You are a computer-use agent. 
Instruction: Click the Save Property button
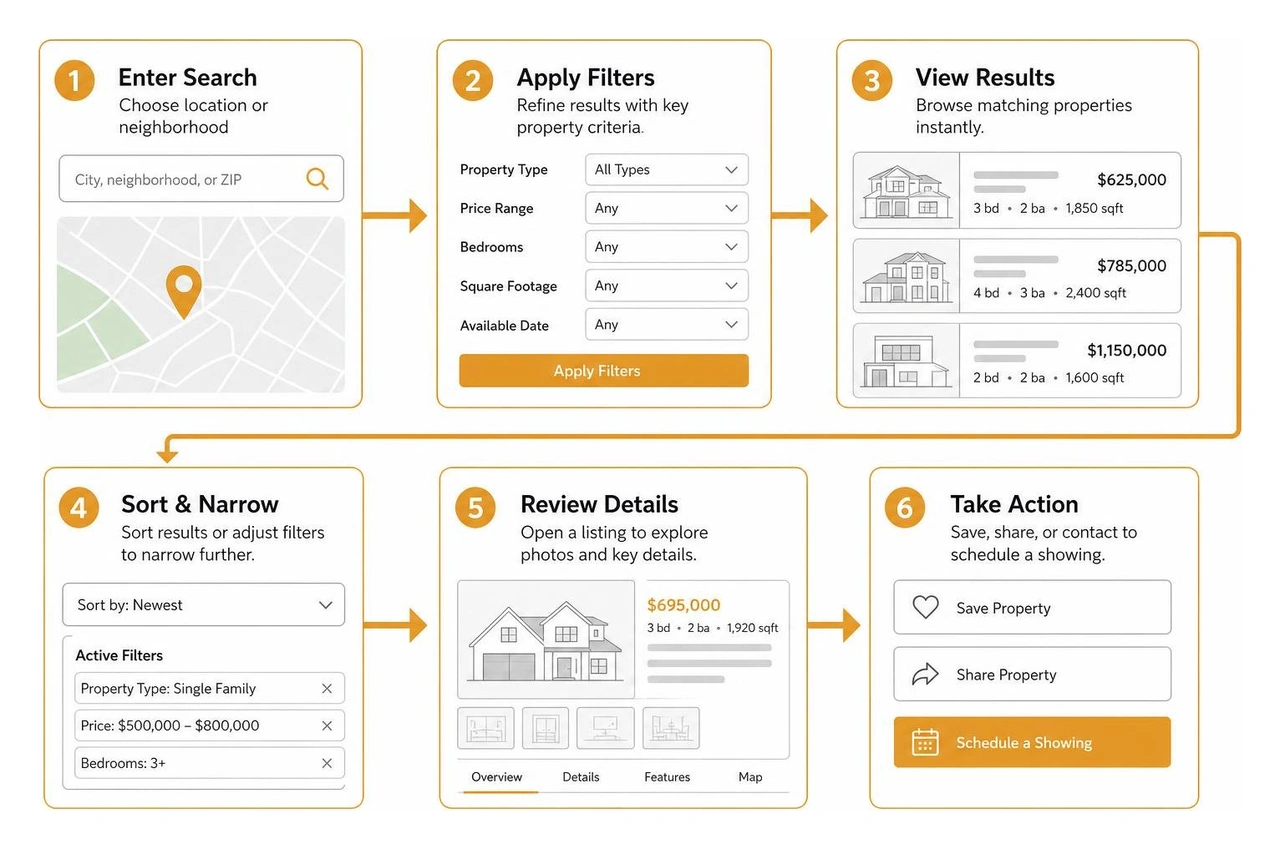point(1032,607)
